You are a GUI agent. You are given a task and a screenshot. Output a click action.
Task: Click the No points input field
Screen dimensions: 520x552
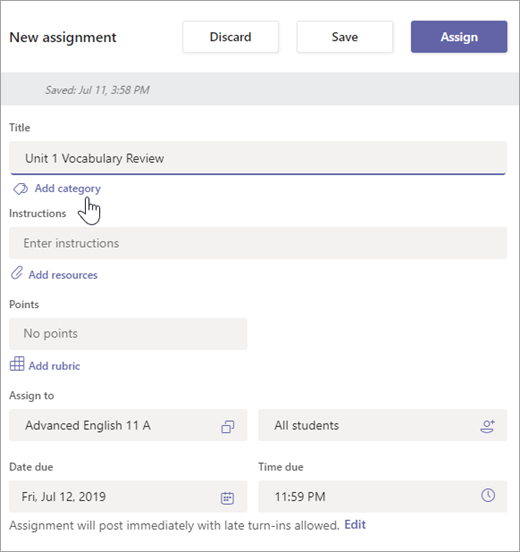point(128,334)
